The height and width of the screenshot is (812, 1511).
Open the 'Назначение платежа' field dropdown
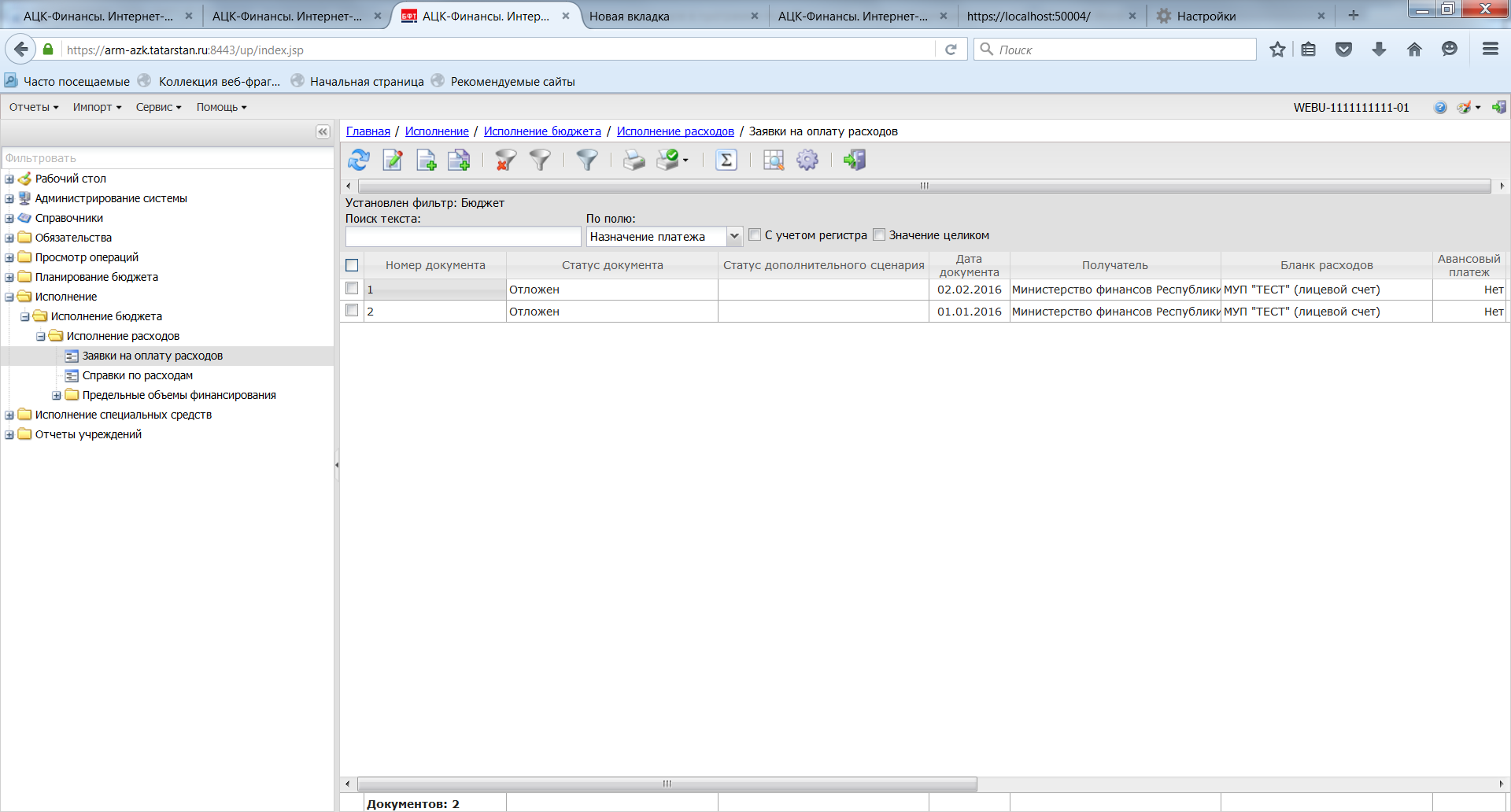733,236
